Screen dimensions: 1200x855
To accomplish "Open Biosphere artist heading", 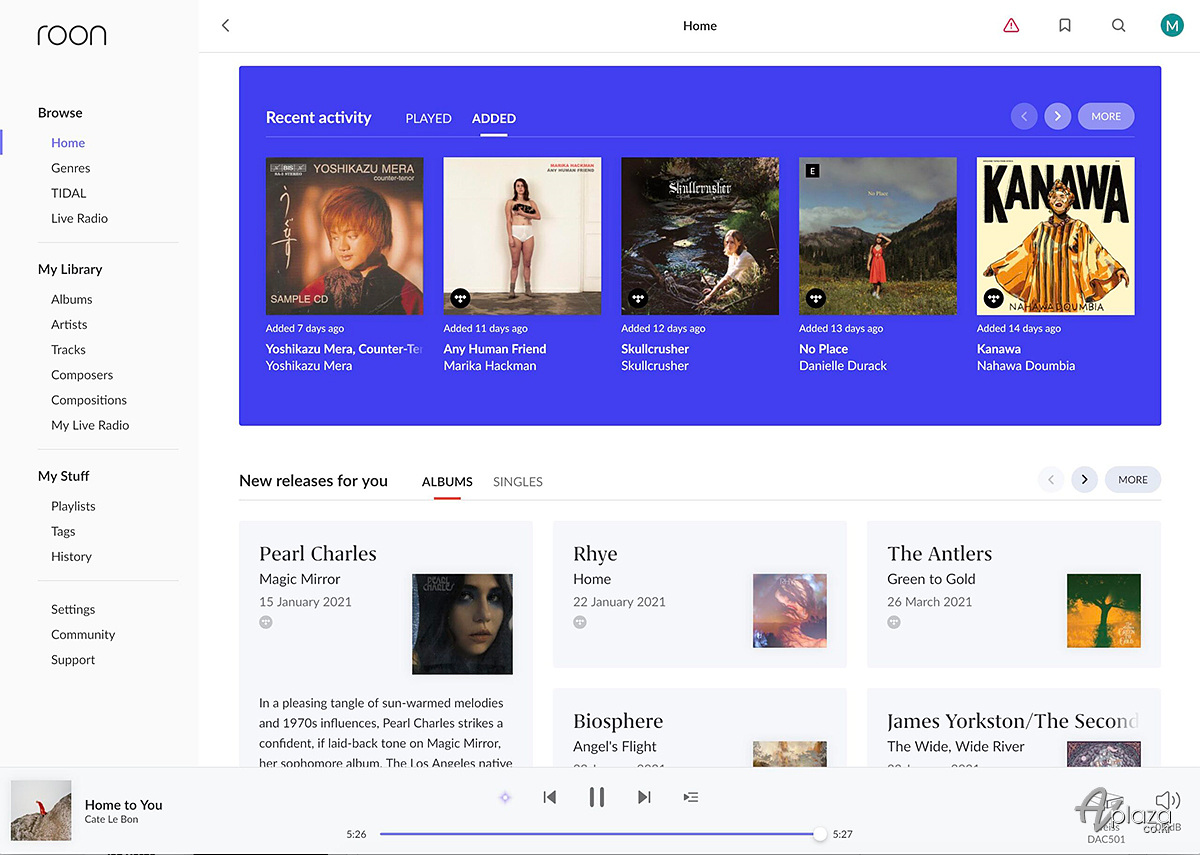I will click(x=618, y=721).
